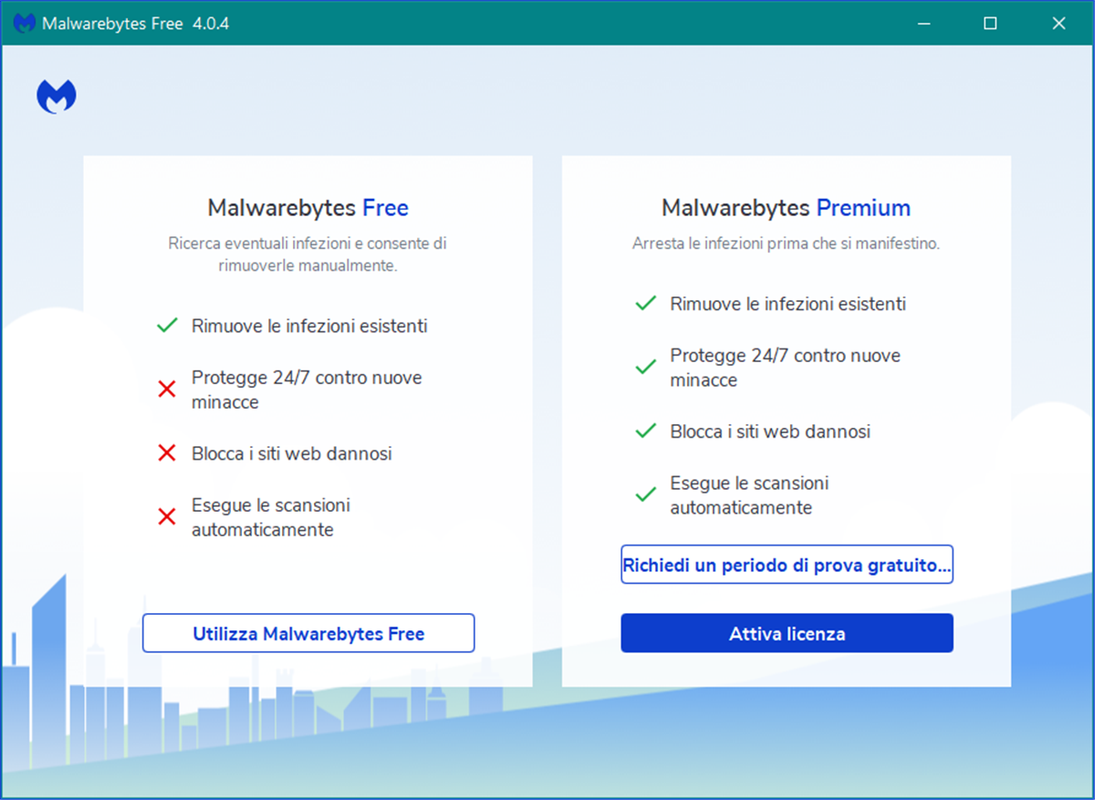Click red X beside Free 'Blocca i siti web dannosi'
Screen dimensions: 1095x800
click(x=167, y=453)
